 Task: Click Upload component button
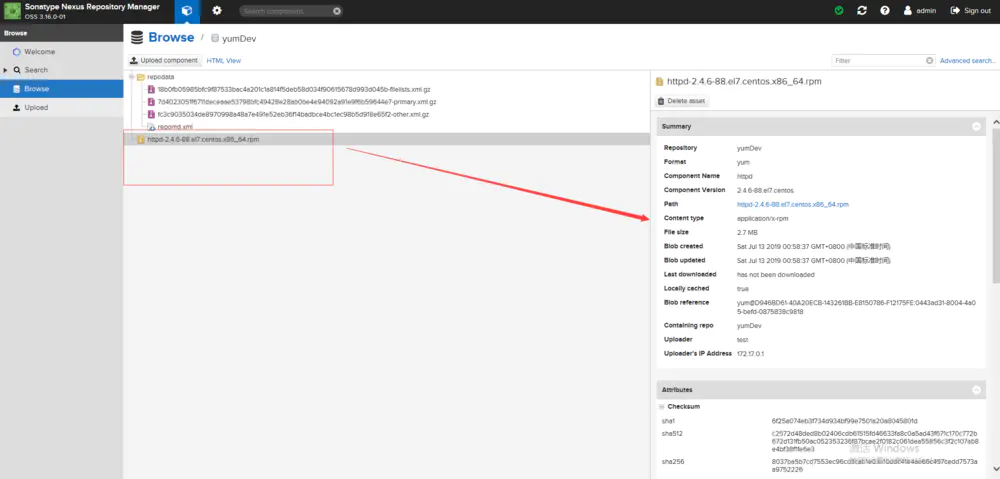click(x=164, y=61)
